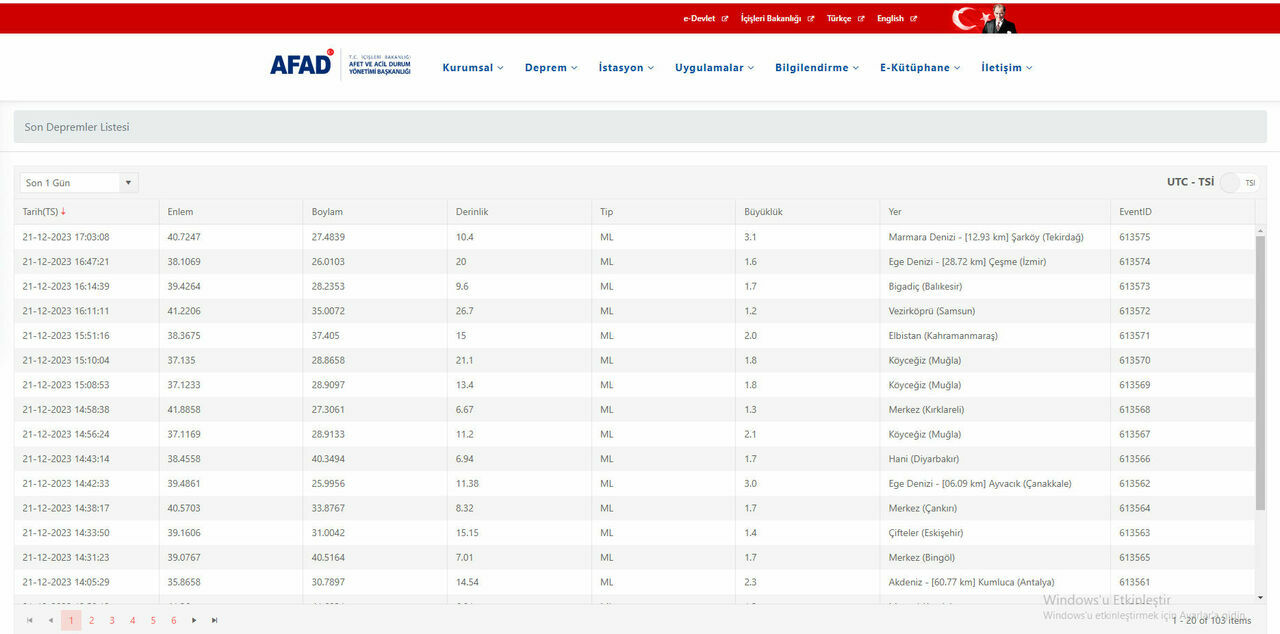Click the scroll-down arrow of the table

tap(1260, 597)
